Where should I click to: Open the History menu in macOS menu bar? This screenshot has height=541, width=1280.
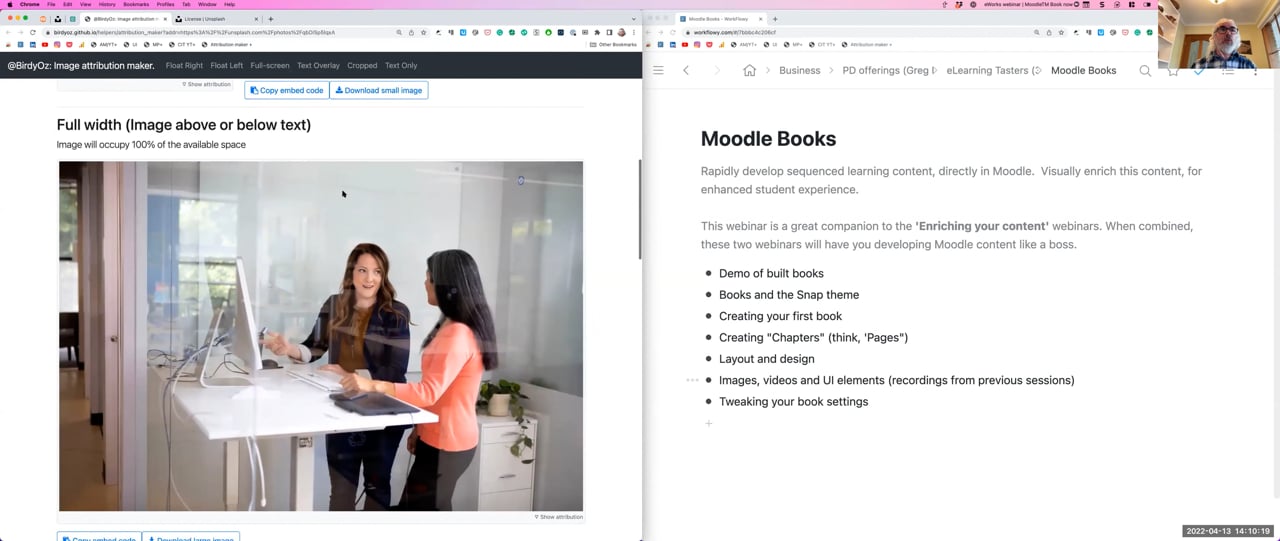[x=107, y=4]
